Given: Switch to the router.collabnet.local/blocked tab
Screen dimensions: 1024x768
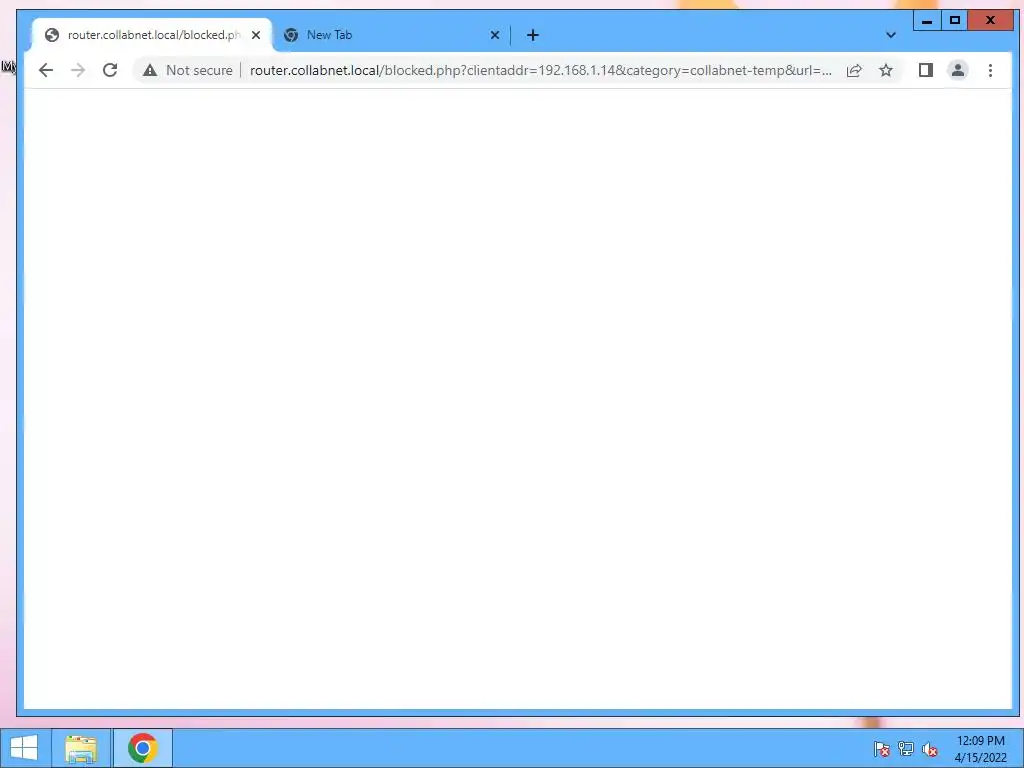Looking at the screenshot, I should 152,35.
